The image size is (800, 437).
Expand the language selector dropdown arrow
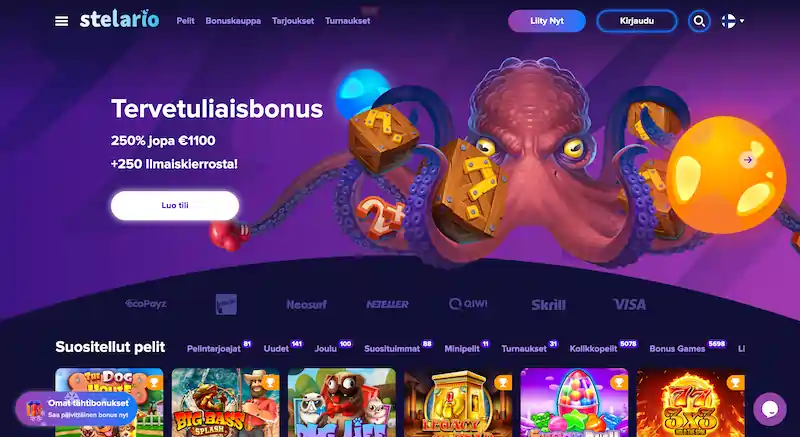click(x=742, y=21)
